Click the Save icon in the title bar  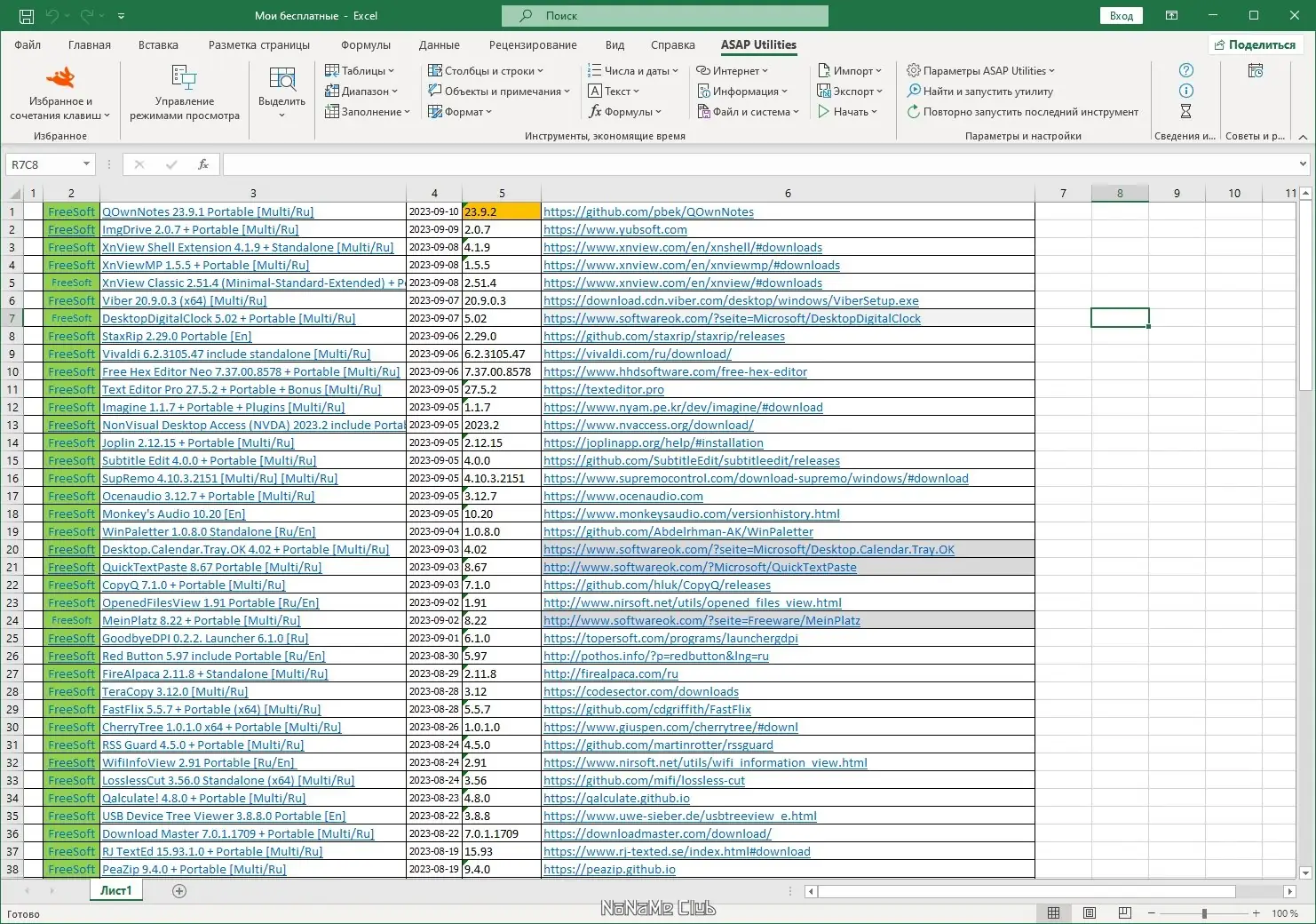[27, 16]
